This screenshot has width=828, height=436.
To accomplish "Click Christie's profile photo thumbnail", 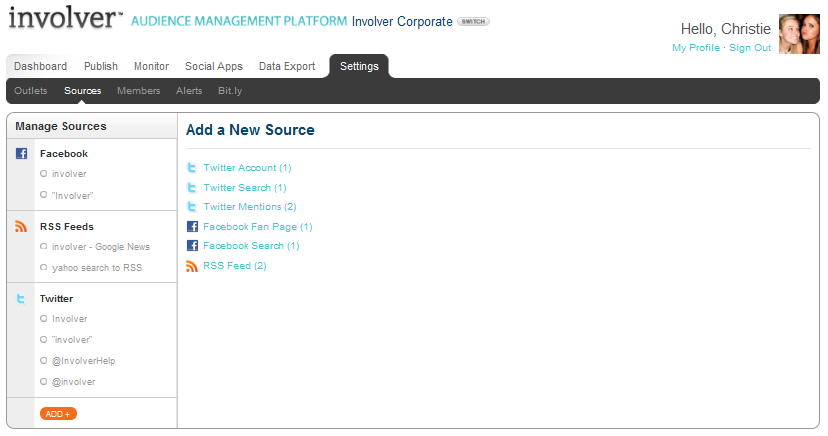I will [799, 34].
